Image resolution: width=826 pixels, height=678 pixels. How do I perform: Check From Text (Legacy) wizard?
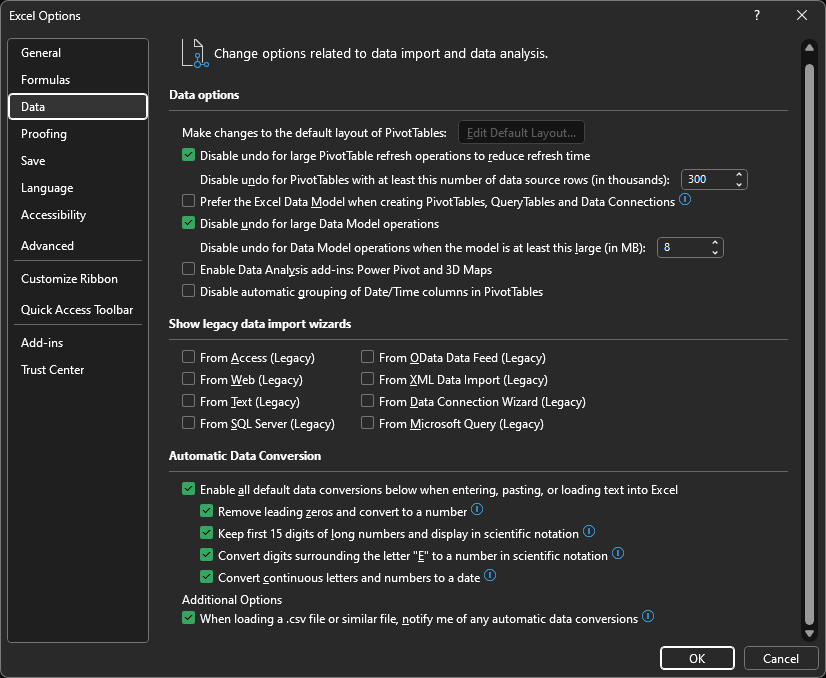189,401
